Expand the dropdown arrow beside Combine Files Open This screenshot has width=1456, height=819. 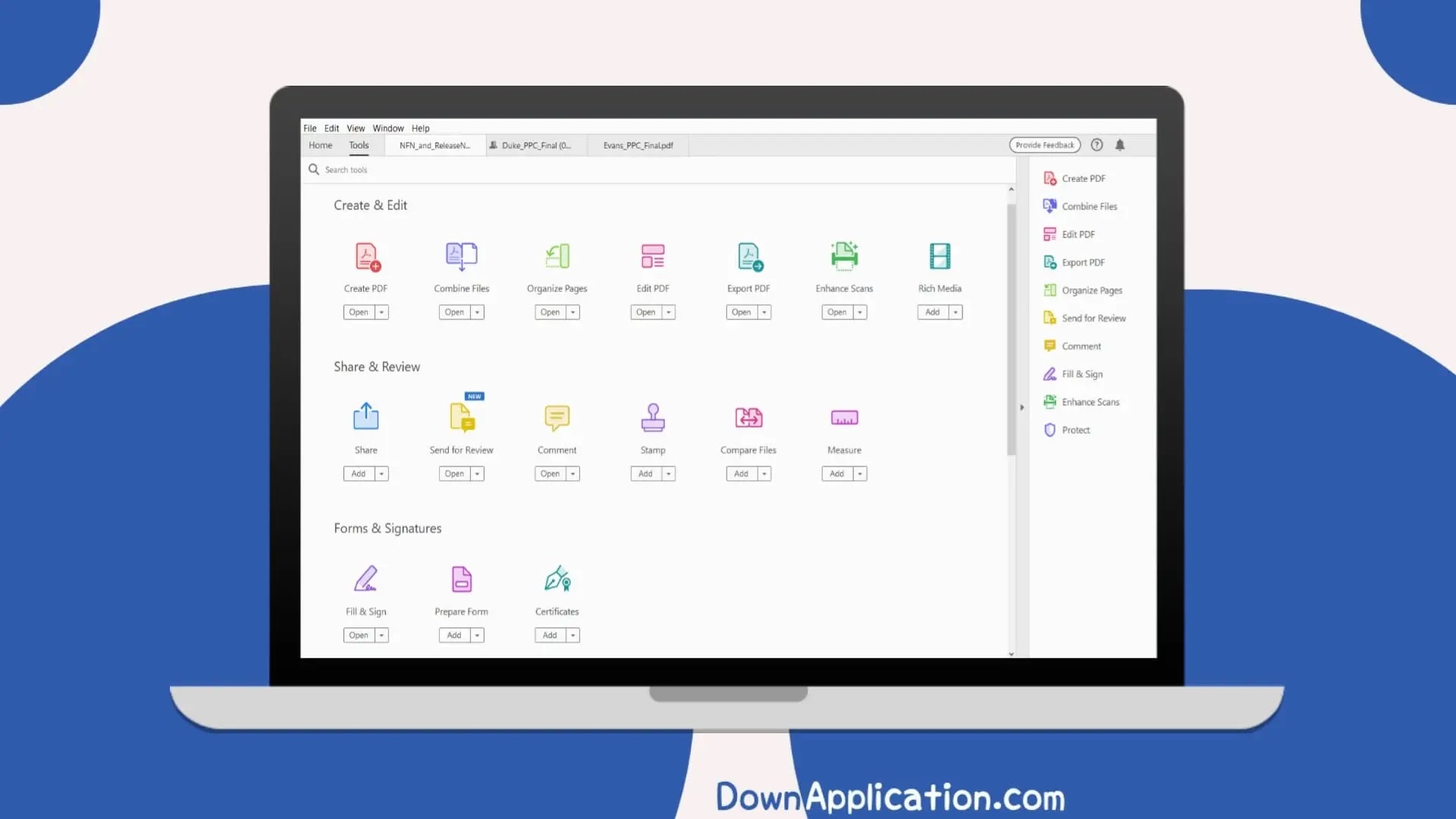477,312
